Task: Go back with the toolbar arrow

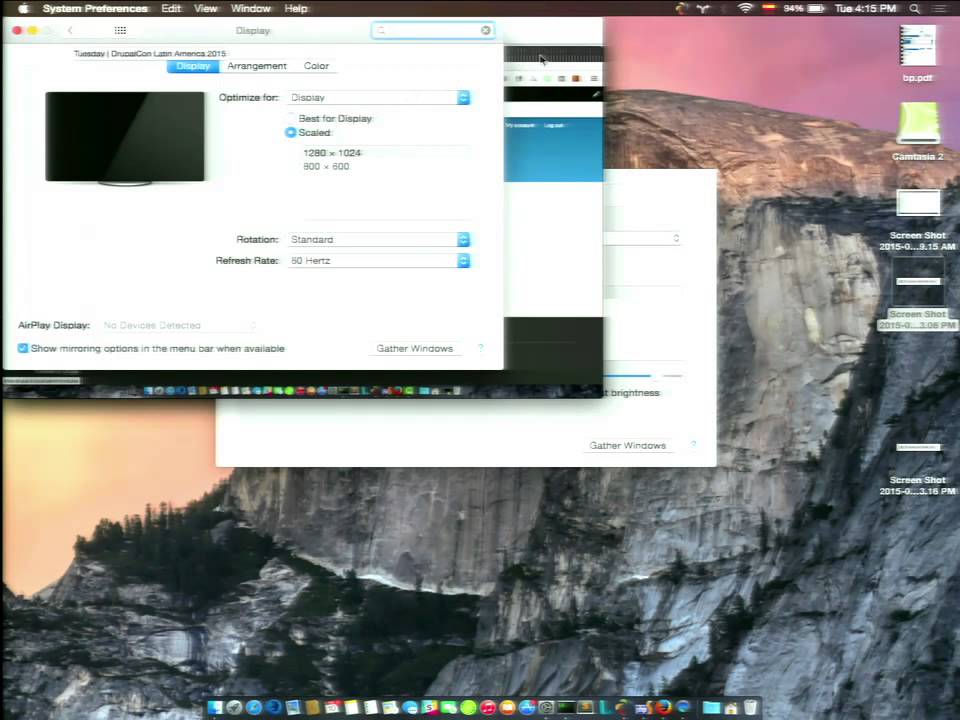Action: (70, 30)
